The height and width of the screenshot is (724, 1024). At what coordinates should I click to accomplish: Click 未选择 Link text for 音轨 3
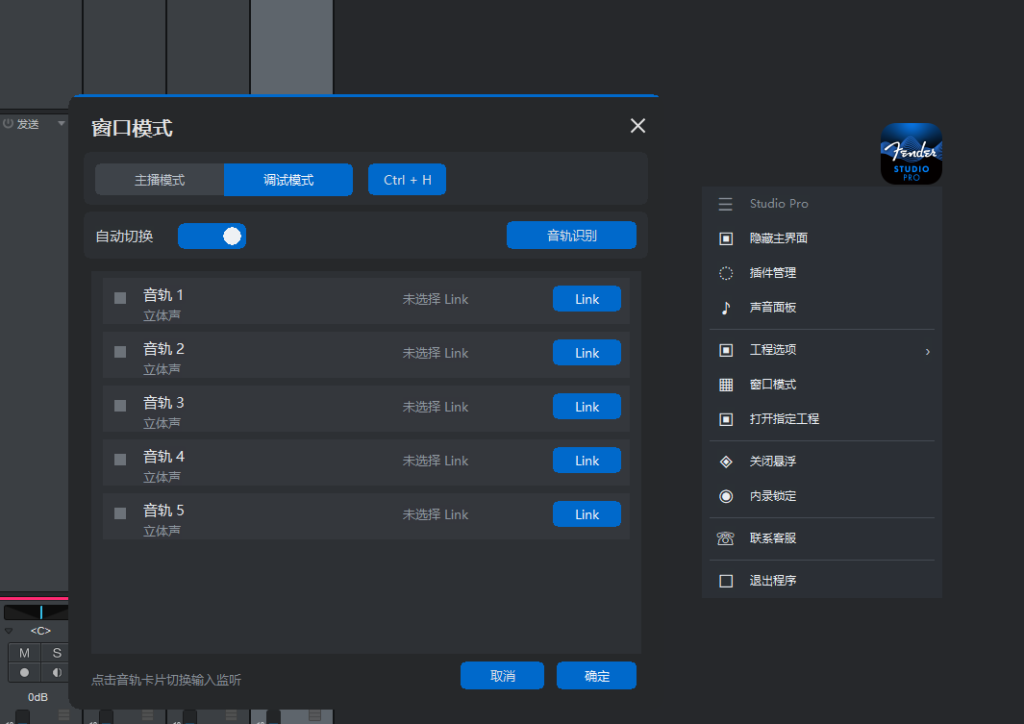(435, 407)
